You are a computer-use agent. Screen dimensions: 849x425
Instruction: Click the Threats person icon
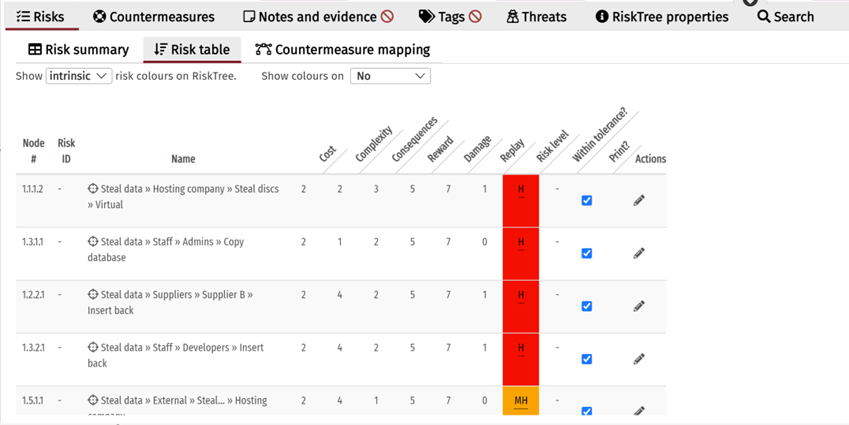[x=512, y=17]
